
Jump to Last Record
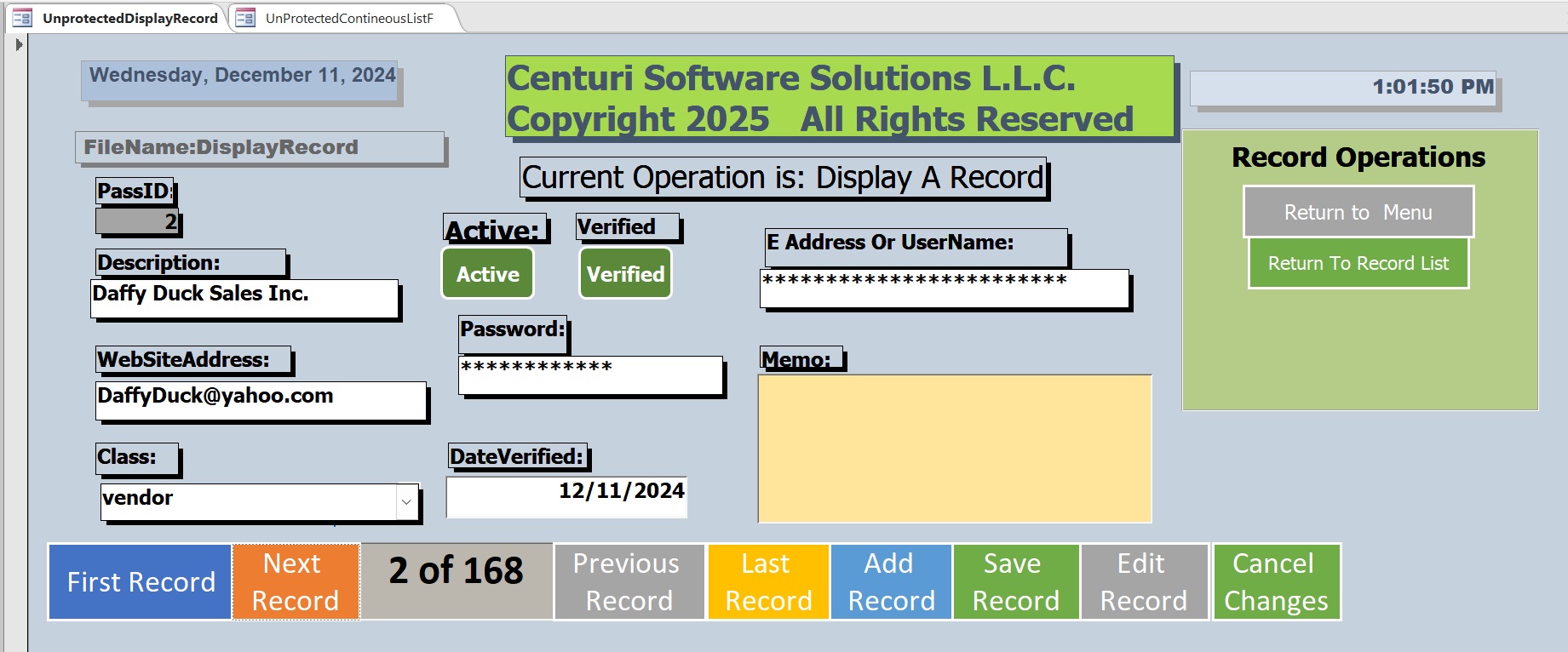768,582
